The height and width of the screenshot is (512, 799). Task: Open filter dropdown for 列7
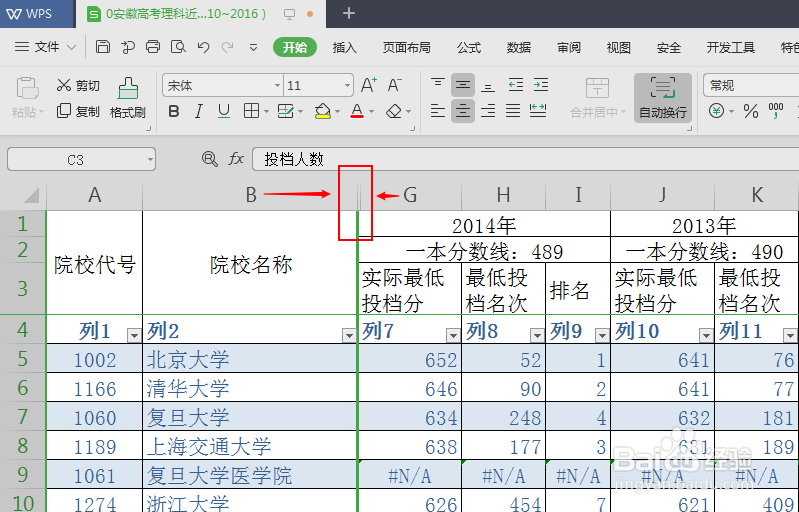[x=453, y=335]
